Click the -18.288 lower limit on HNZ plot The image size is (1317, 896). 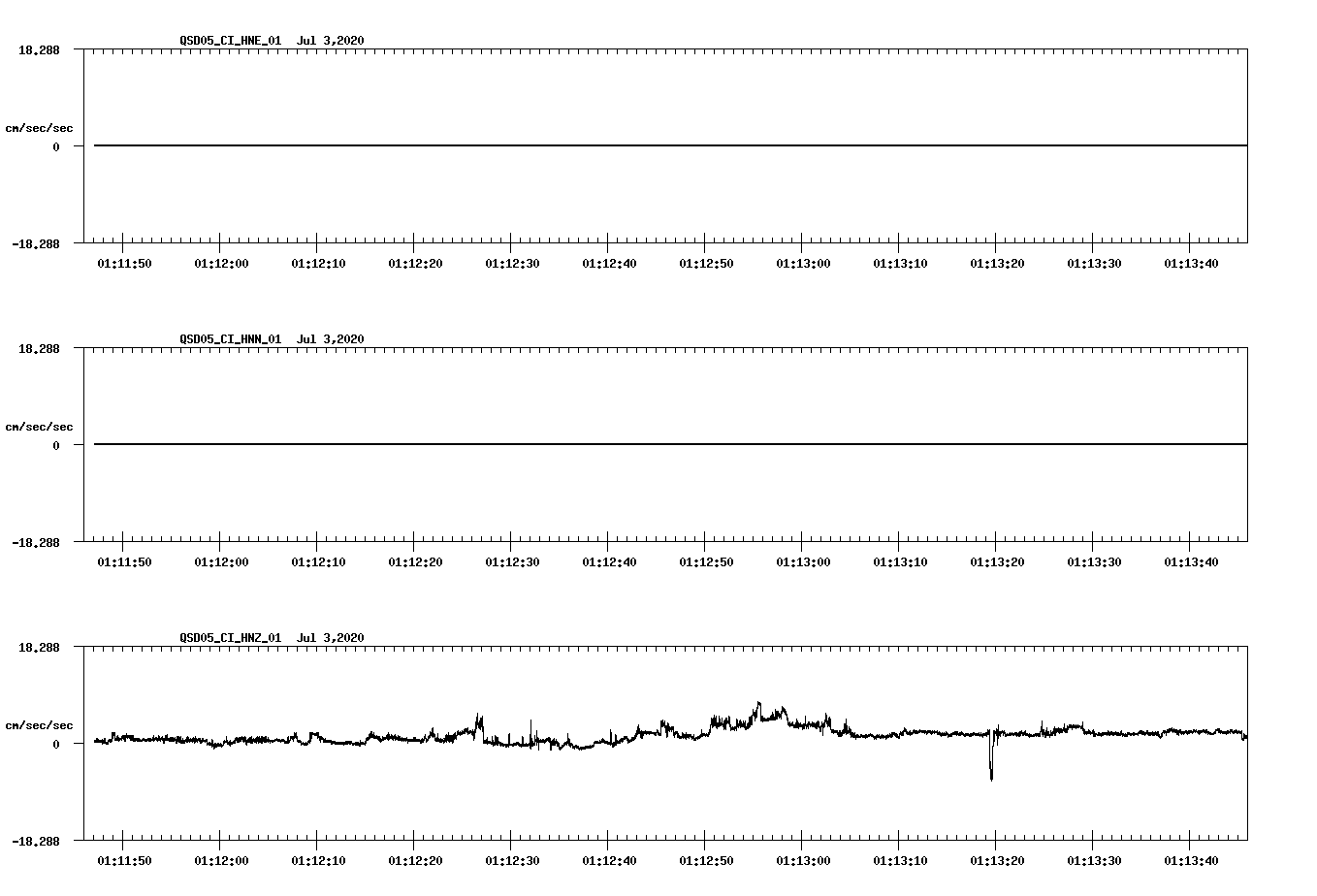[35, 841]
